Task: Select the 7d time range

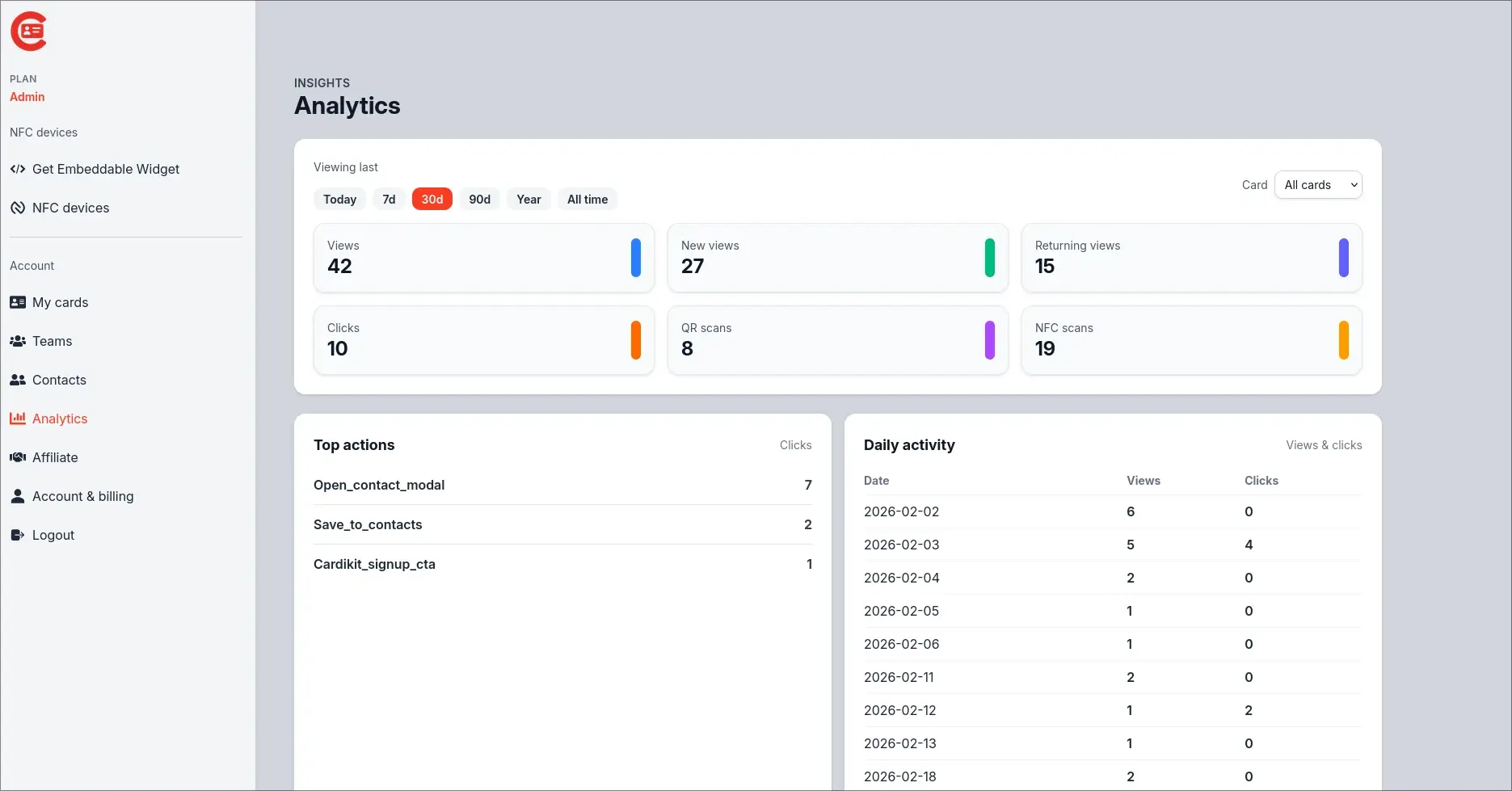Action: (x=389, y=199)
